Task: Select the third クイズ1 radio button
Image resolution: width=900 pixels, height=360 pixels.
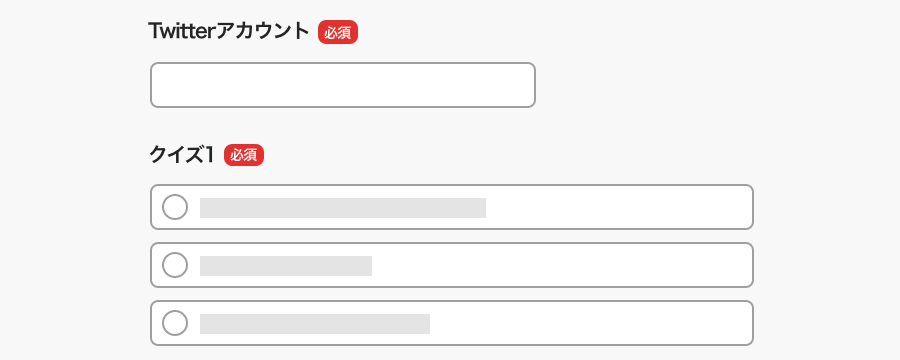Action: click(175, 323)
